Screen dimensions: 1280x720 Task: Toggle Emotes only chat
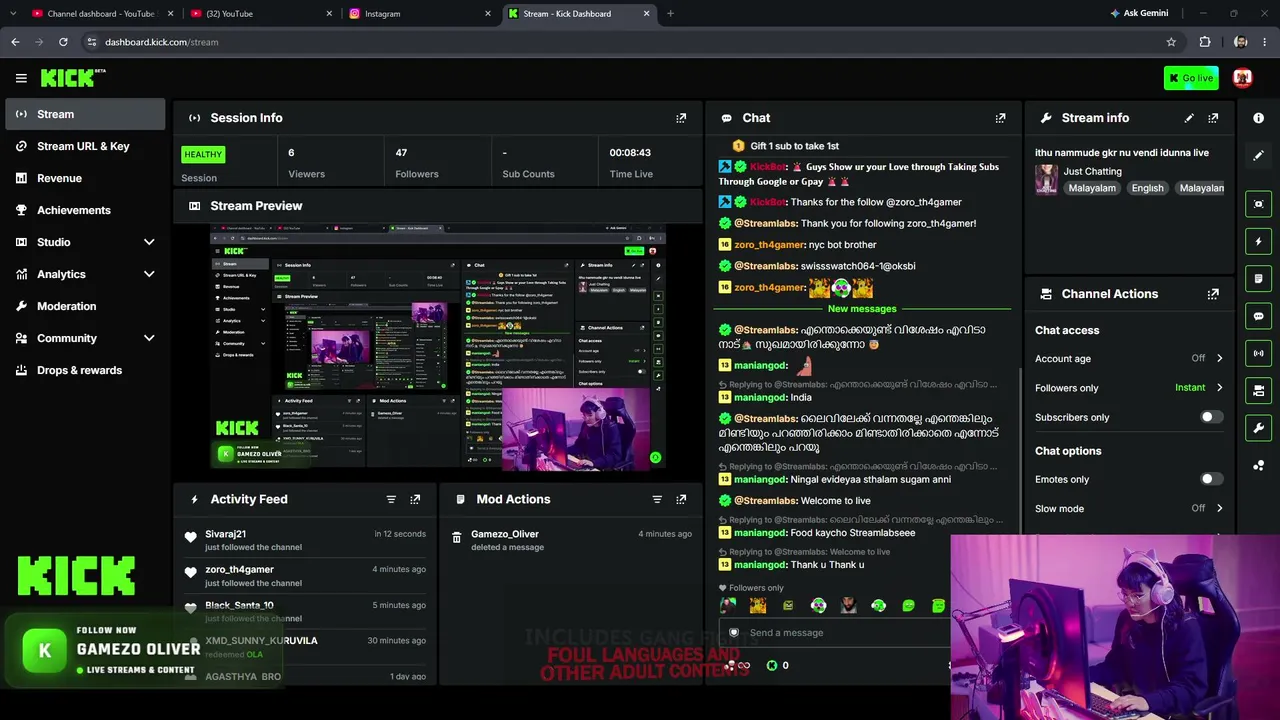click(1211, 479)
